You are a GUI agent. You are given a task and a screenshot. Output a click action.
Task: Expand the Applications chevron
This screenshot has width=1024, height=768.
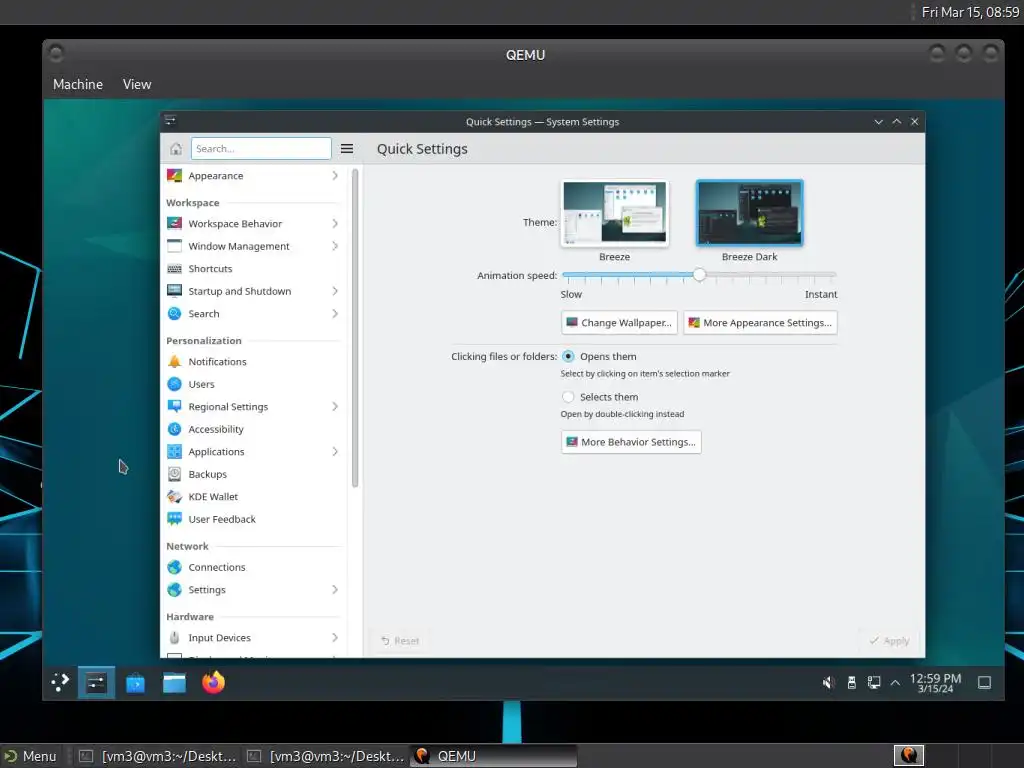coord(334,452)
